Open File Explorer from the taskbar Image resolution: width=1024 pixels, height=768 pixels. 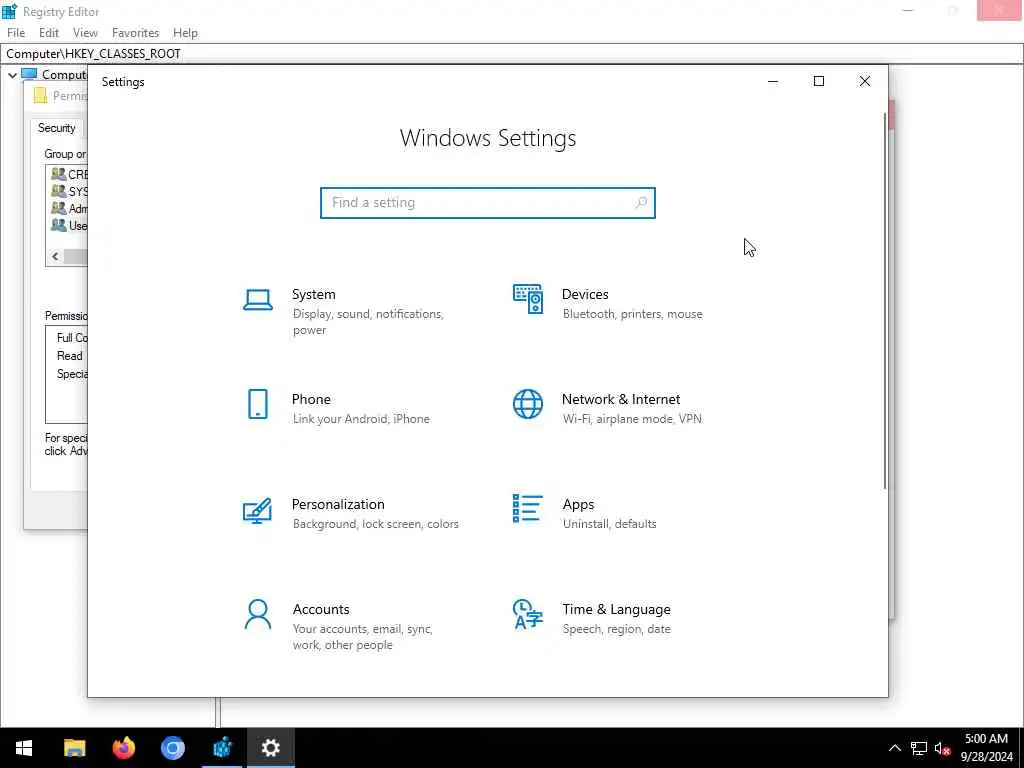(x=74, y=748)
